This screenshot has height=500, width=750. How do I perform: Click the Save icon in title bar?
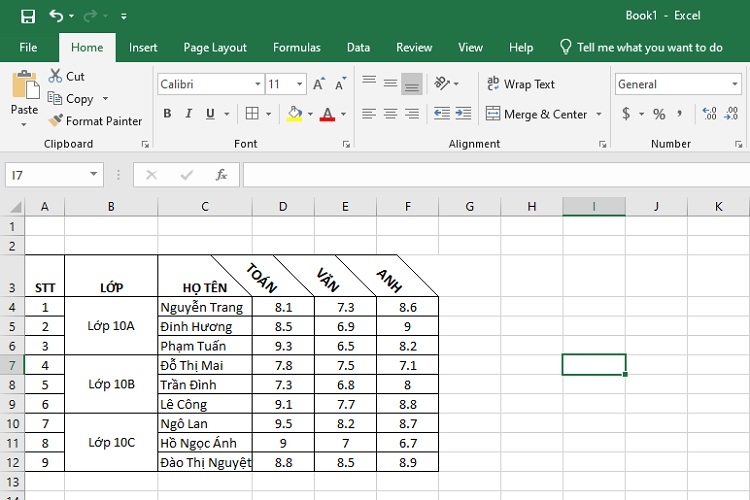click(x=28, y=16)
